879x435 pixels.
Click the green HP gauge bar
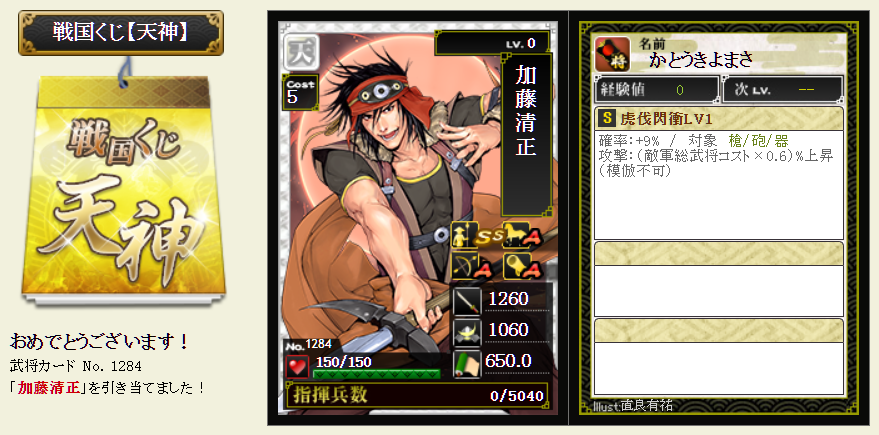(x=376, y=374)
